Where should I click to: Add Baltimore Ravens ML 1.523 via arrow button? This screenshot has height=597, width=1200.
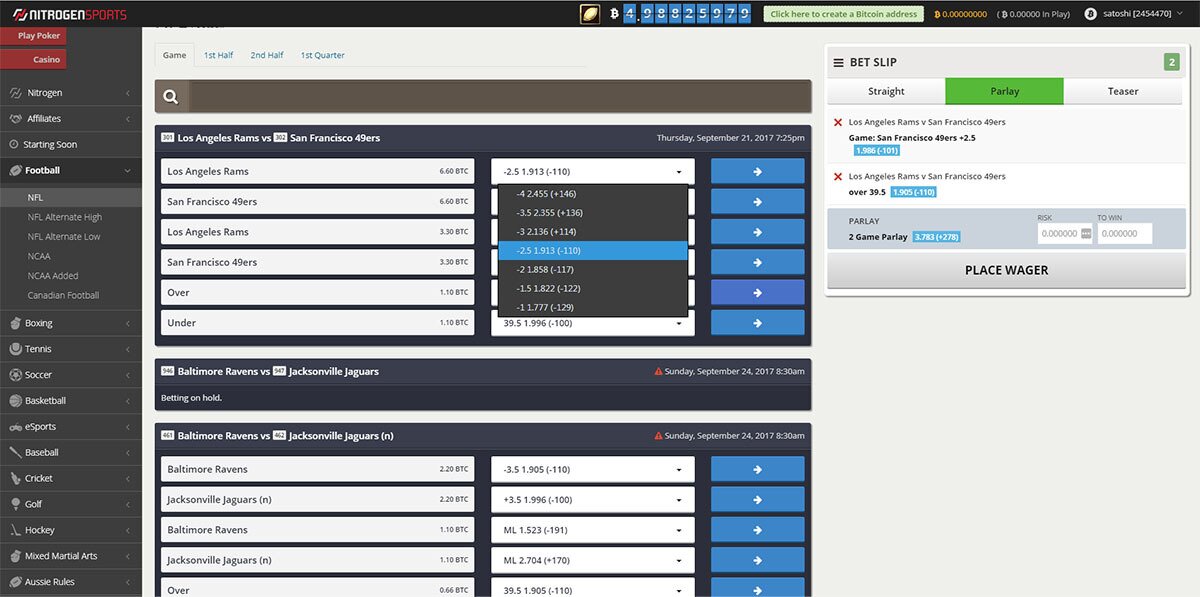coord(757,530)
